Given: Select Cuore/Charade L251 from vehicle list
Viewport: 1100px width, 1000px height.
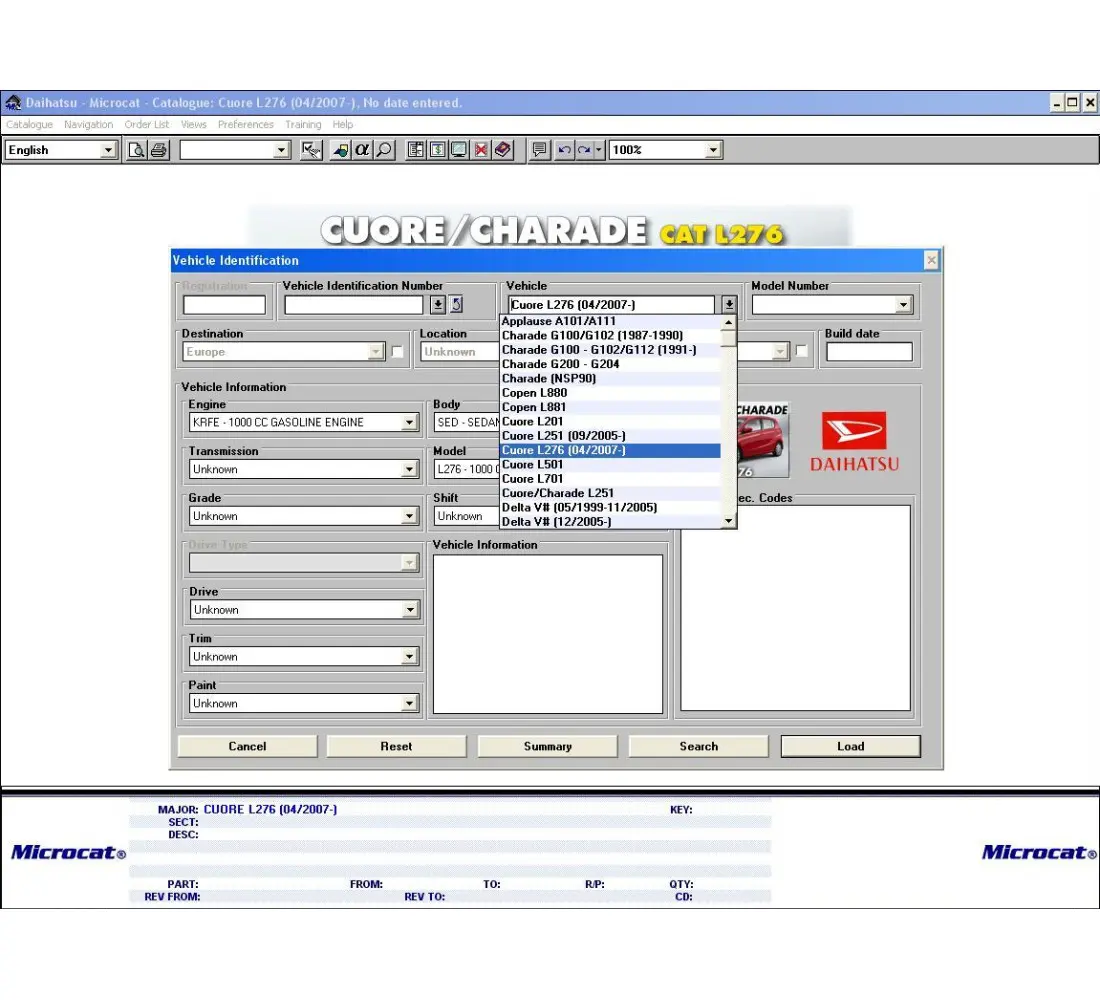Looking at the screenshot, I should coord(610,493).
